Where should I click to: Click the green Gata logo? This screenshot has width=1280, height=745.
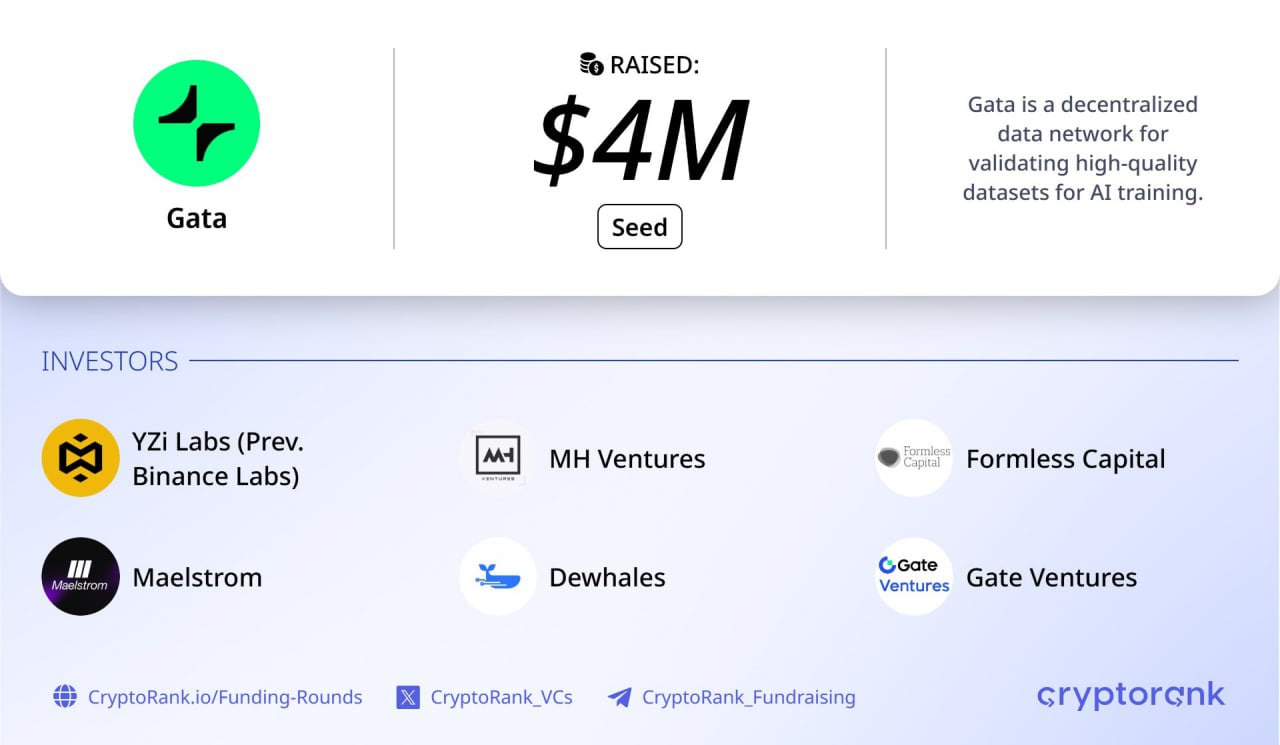click(196, 123)
